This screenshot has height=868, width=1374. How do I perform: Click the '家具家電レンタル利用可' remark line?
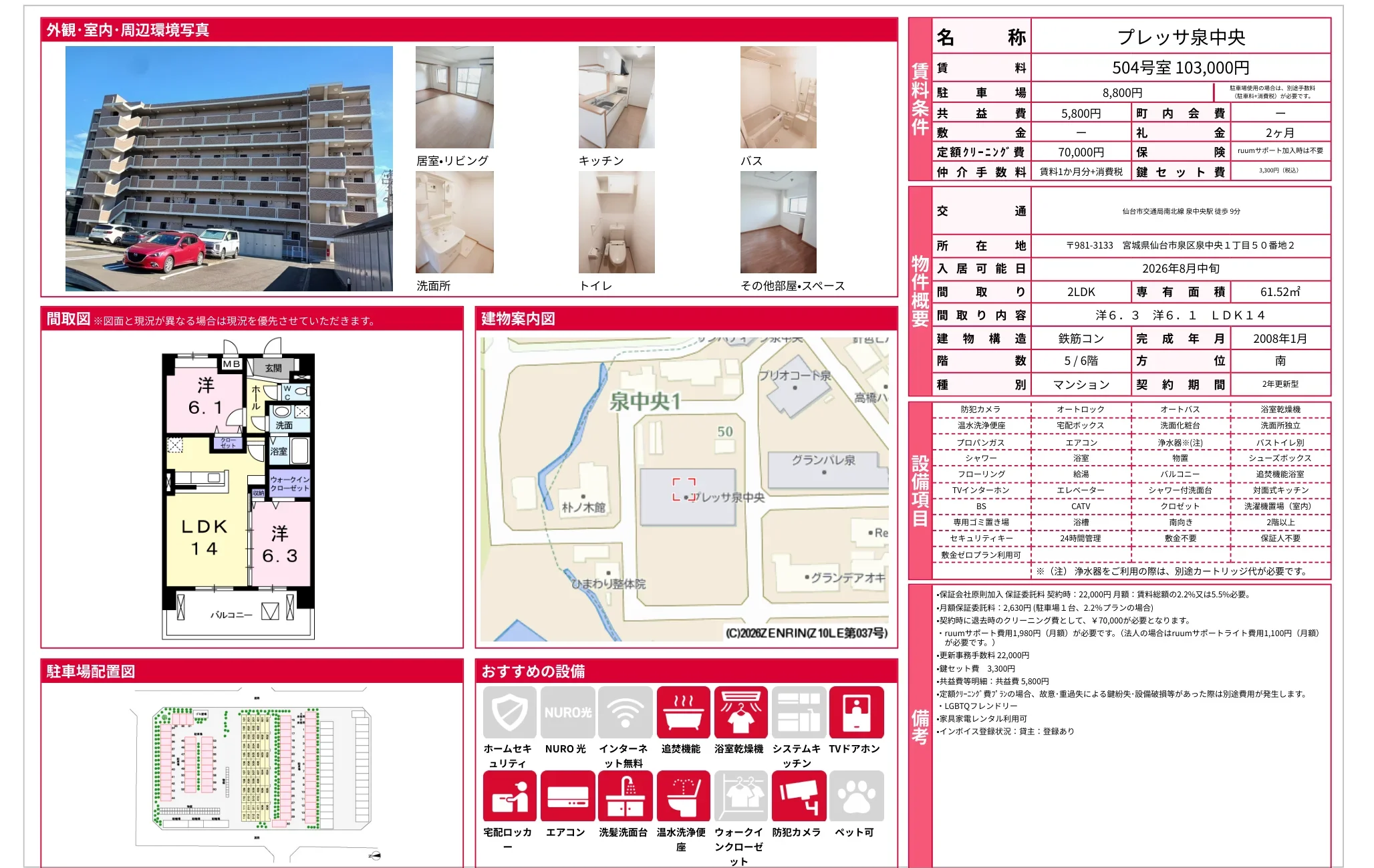[x=982, y=719]
